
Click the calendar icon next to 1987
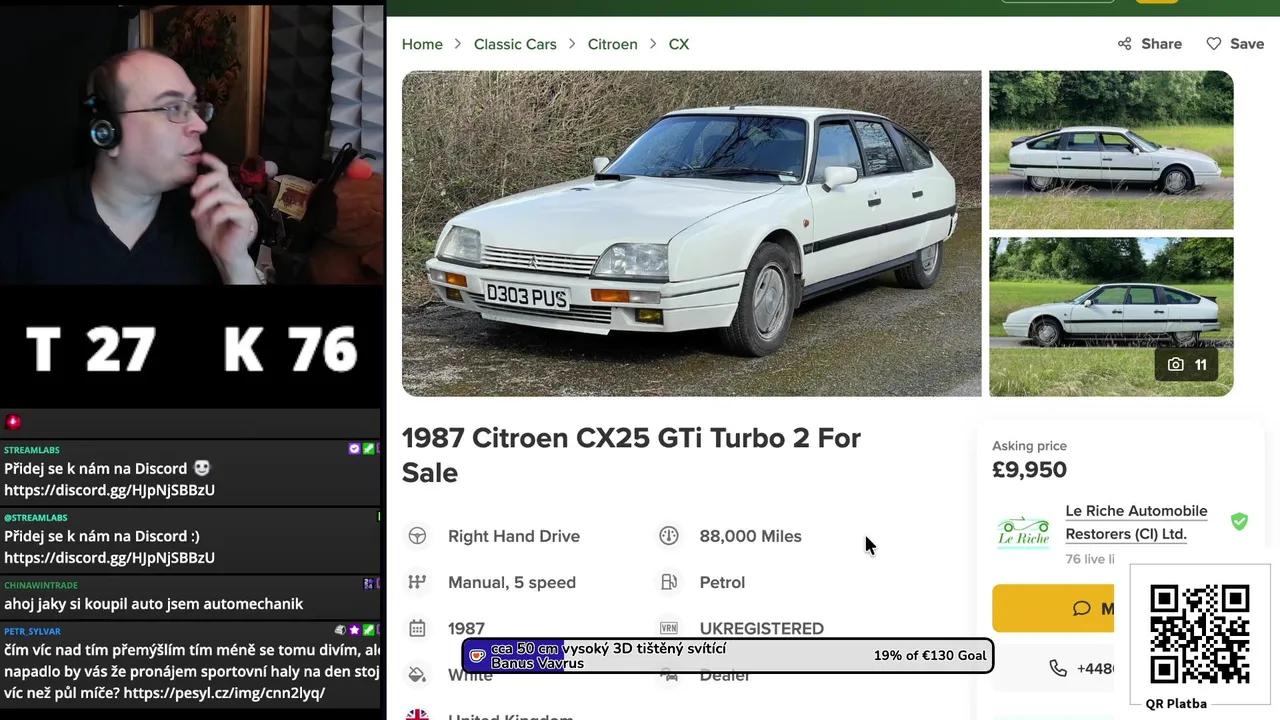pyautogui.click(x=417, y=628)
